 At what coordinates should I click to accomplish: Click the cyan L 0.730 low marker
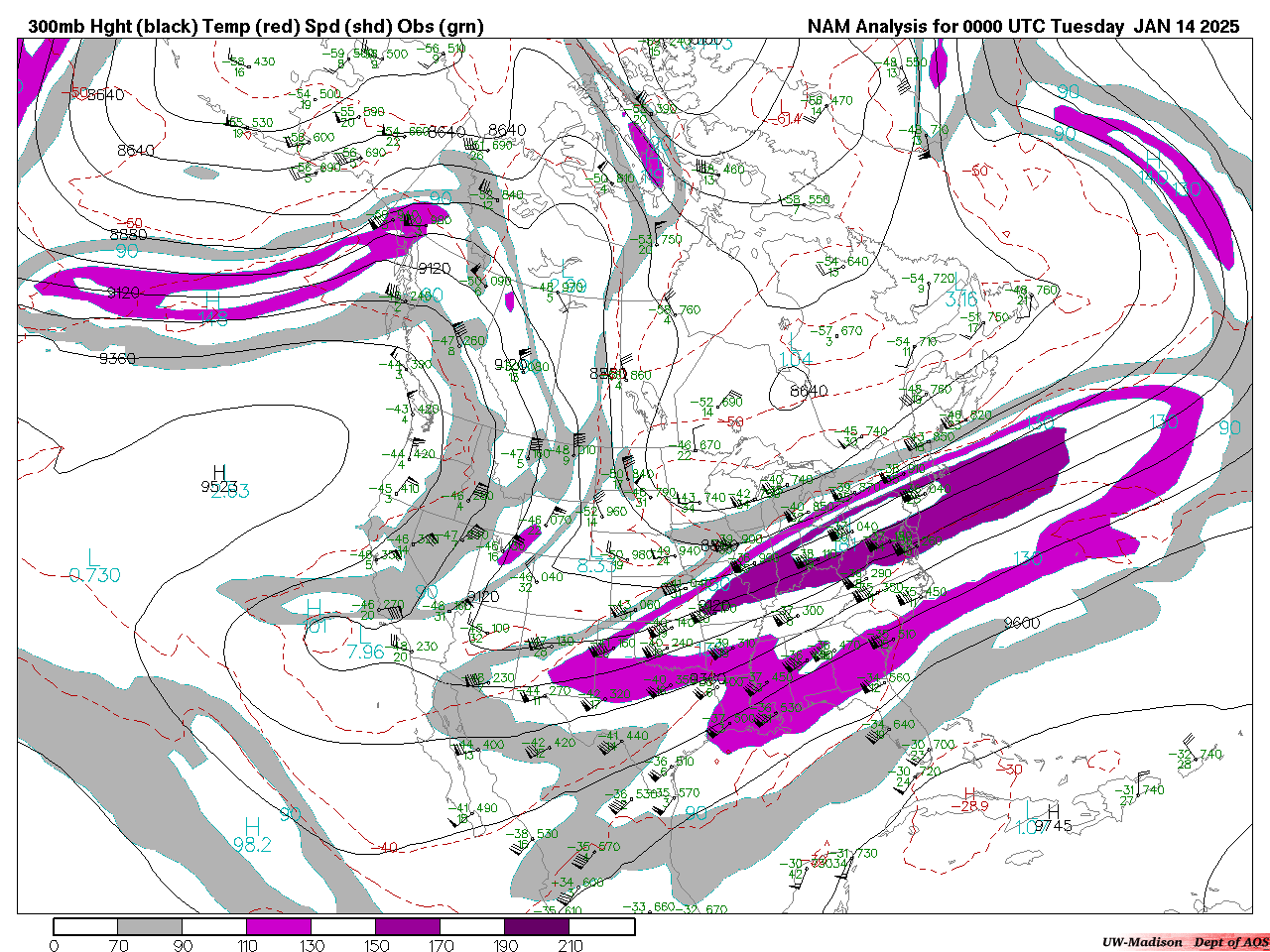pyautogui.click(x=94, y=567)
